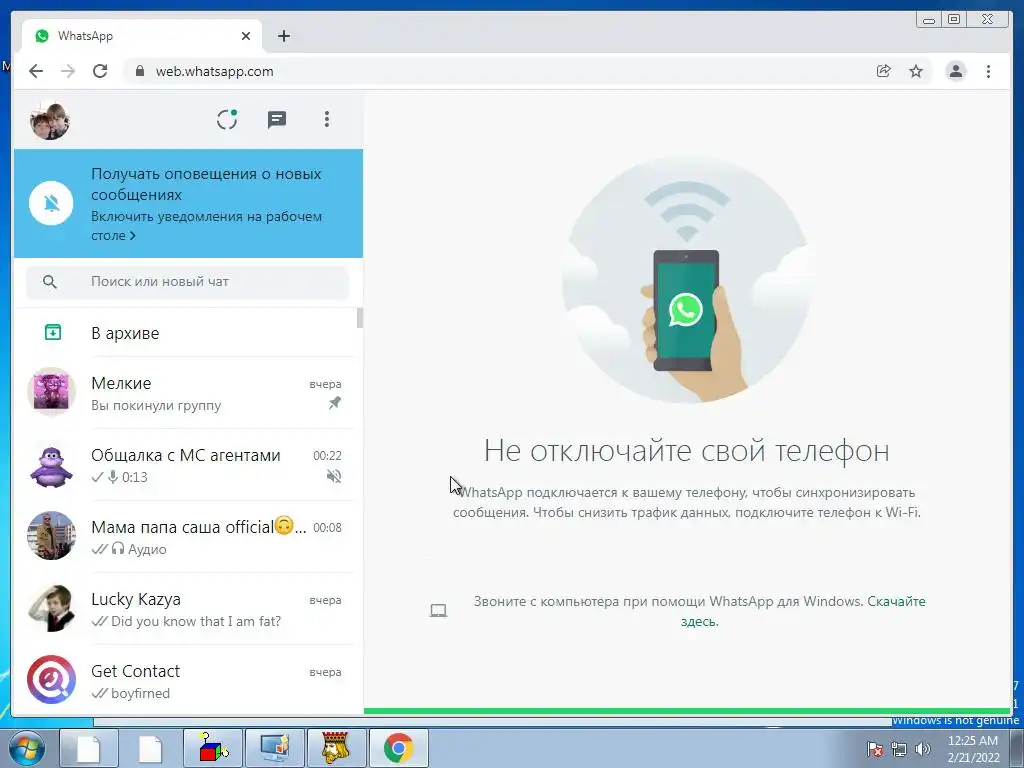Open your profile picture avatar
1024x768 pixels.
point(50,121)
